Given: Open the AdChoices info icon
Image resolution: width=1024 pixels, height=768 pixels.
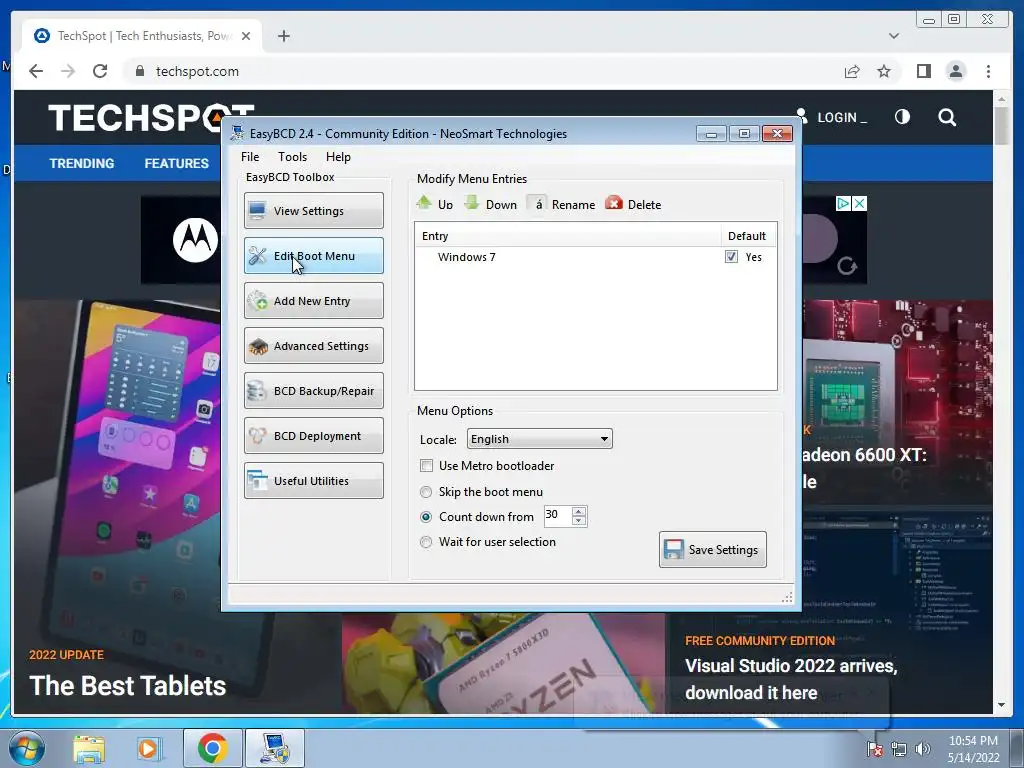Looking at the screenshot, I should coord(843,204).
